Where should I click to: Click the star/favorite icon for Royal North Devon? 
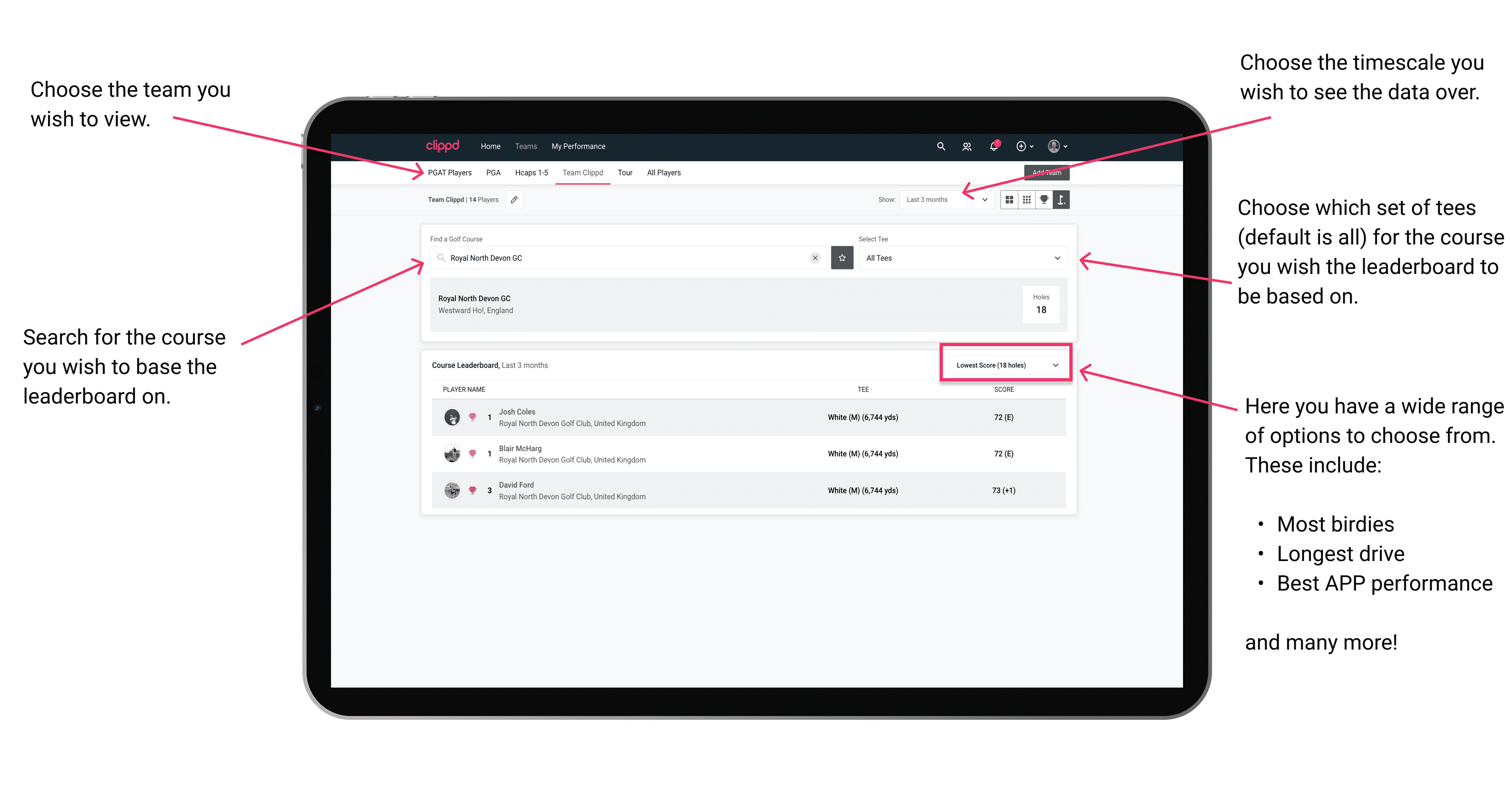click(842, 257)
